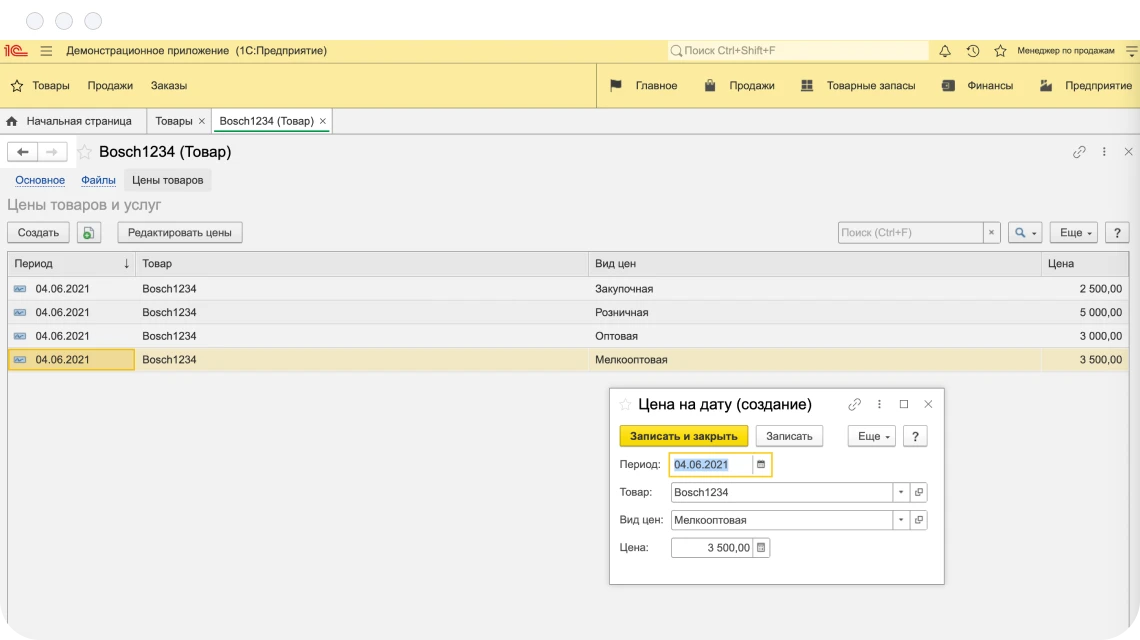Open the Основное link
Screen dimensions: 1140x640
40,180
